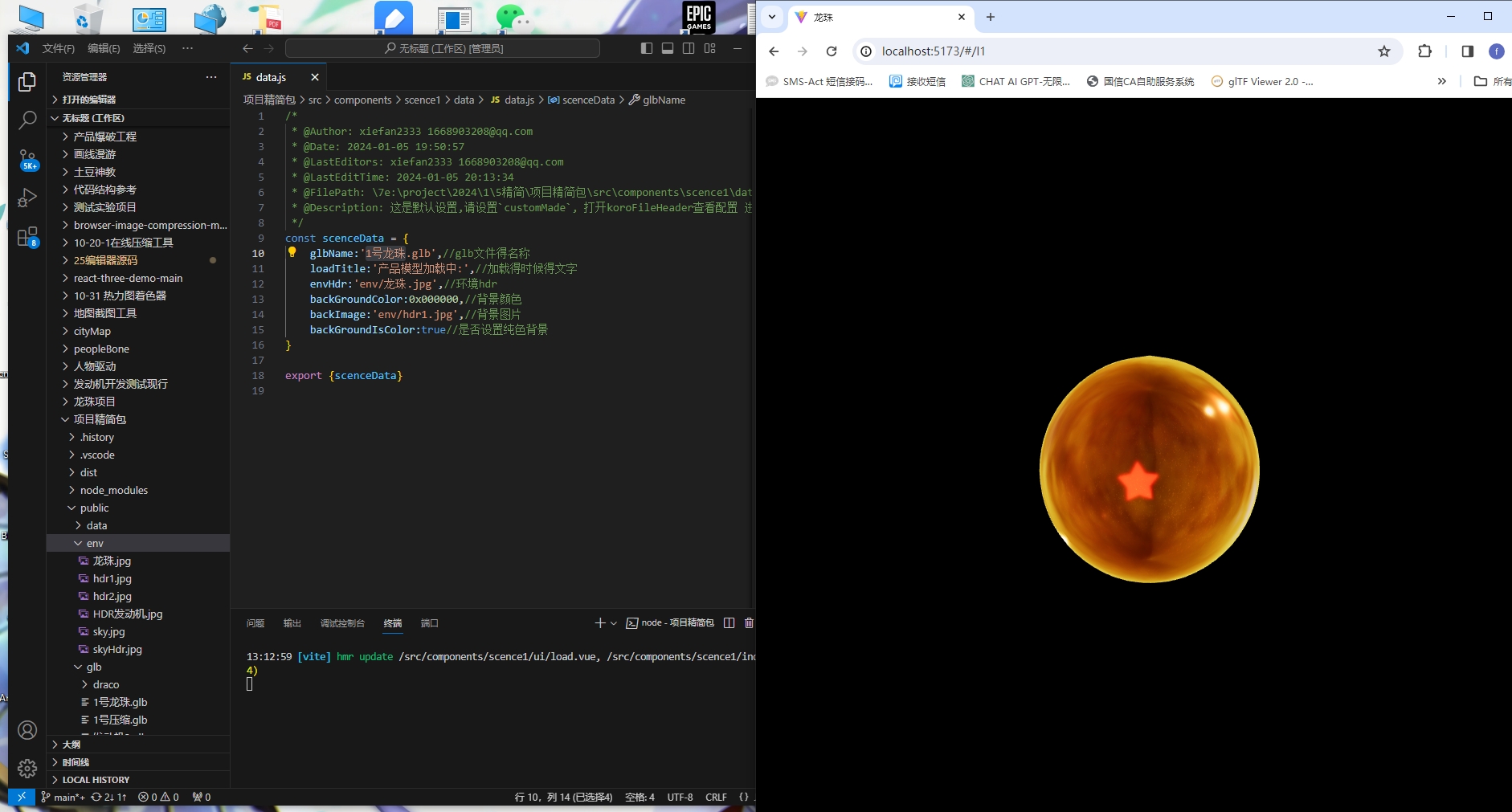The width and height of the screenshot is (1512, 812).
Task: Click the sync changes indicator in status bar
Action: click(x=108, y=797)
